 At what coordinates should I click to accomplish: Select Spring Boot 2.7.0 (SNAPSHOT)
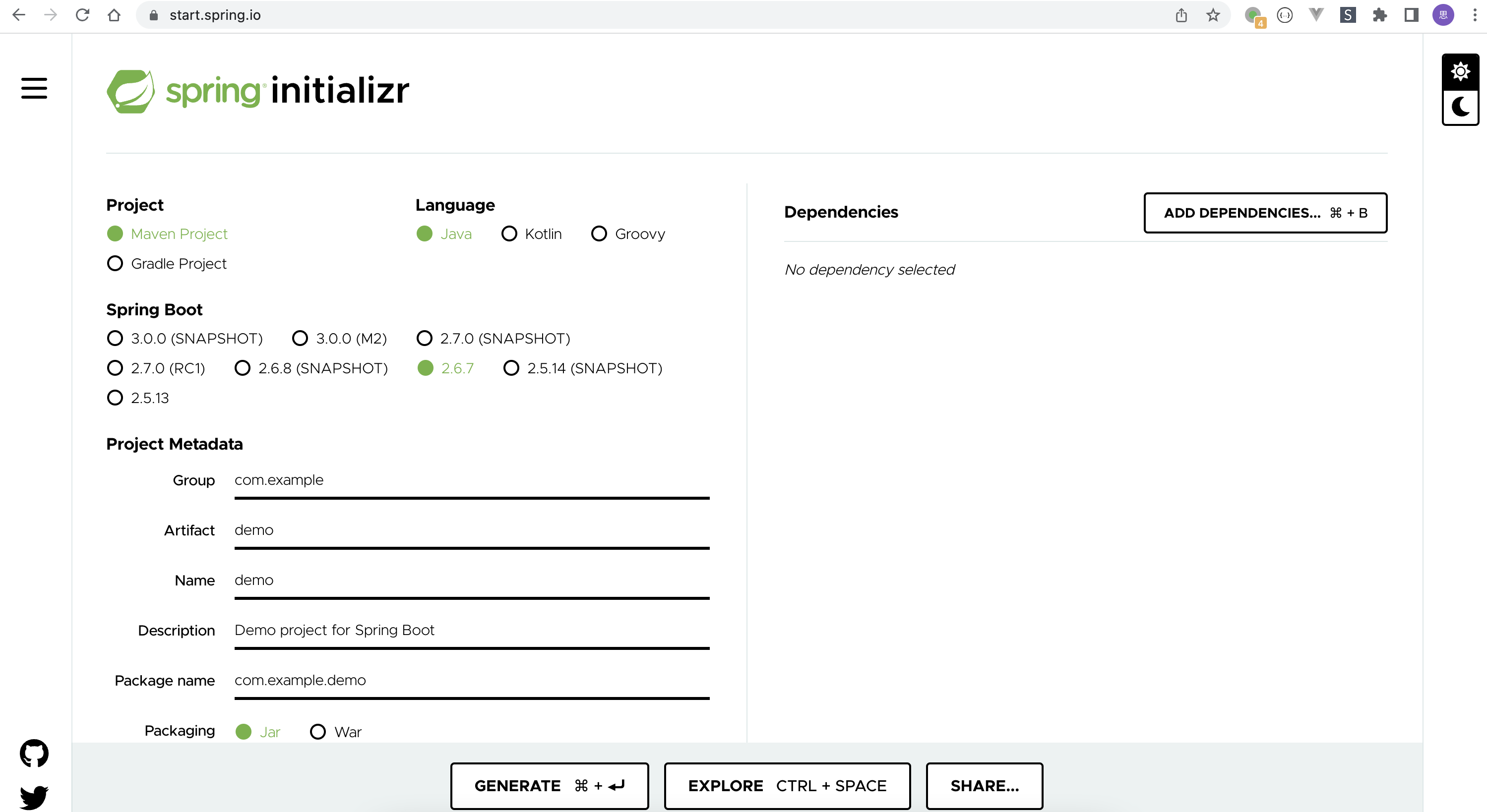(494, 338)
